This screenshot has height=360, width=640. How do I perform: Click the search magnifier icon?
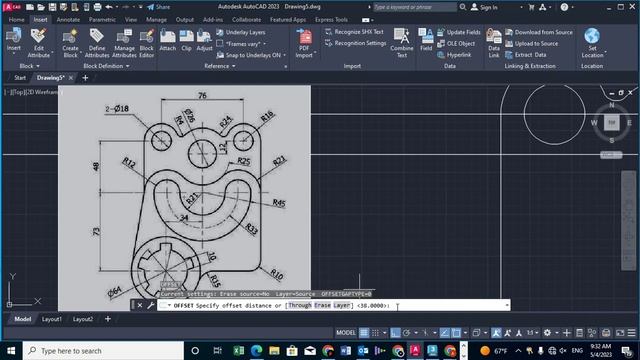pos(463,7)
